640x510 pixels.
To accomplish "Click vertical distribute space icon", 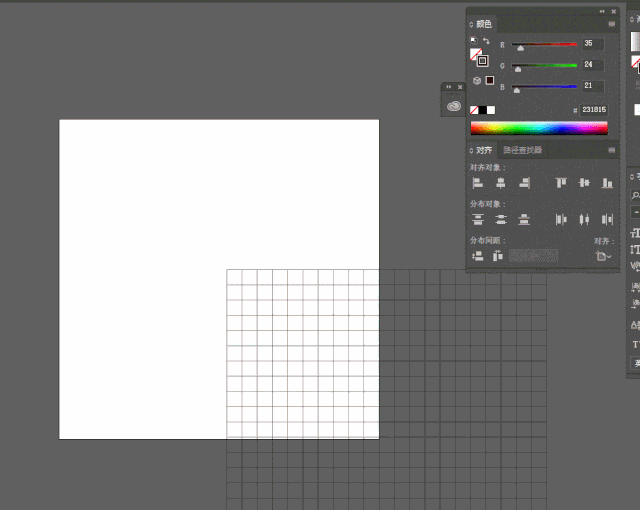I will (x=478, y=256).
